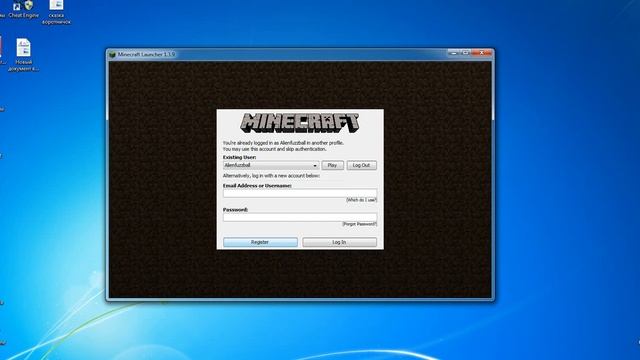This screenshot has height=360, width=640.
Task: Minimize the Minecraft Launcher window
Action: (x=454, y=53)
